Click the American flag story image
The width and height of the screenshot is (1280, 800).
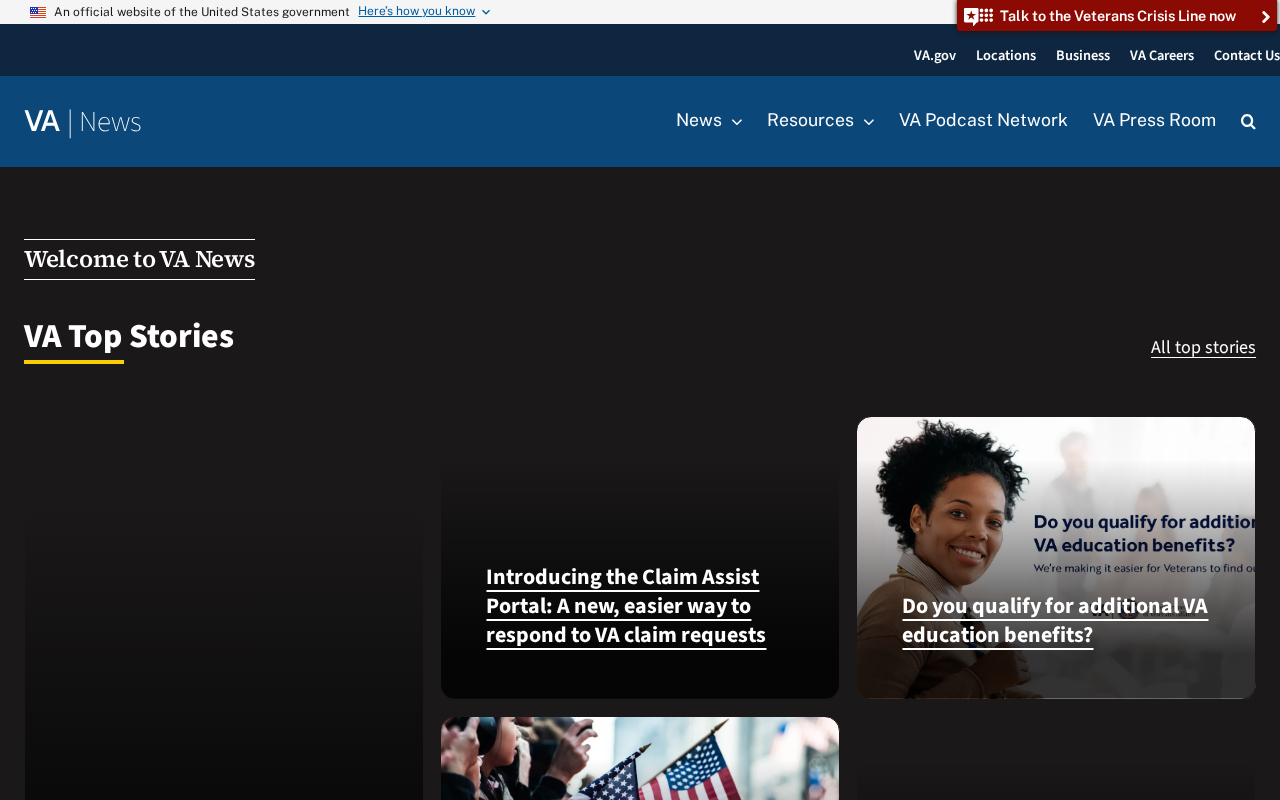(640, 759)
